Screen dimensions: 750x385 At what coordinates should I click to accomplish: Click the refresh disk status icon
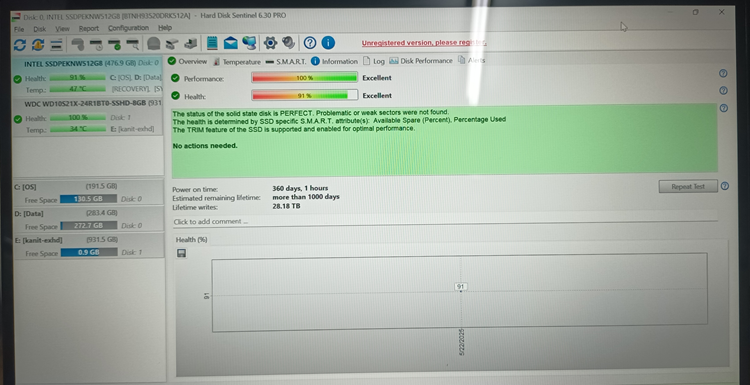pyautogui.click(x=20, y=44)
